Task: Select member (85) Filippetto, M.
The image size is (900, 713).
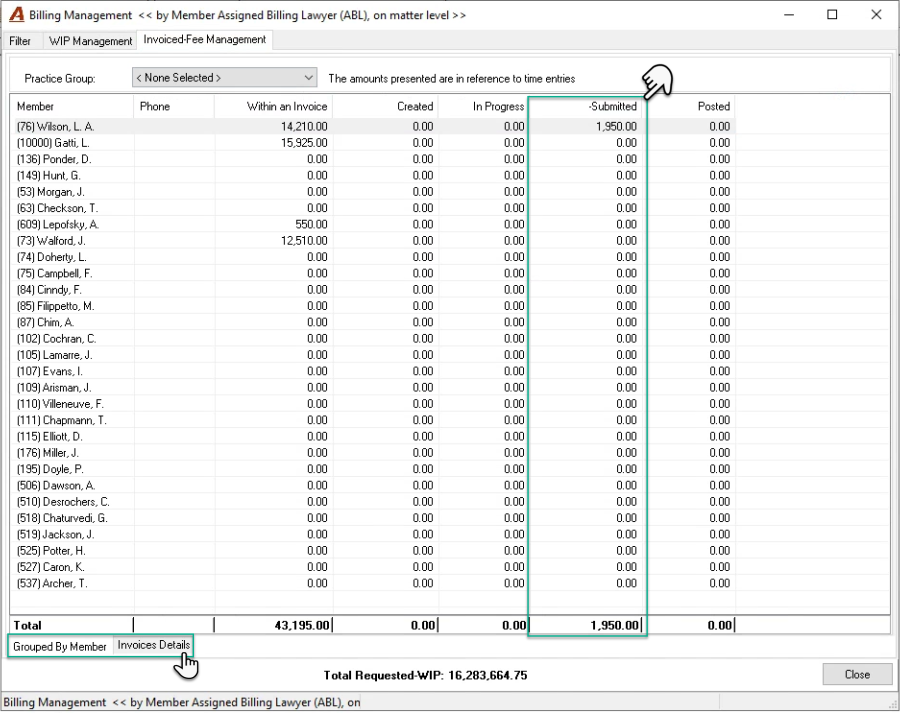Action: [x=56, y=306]
